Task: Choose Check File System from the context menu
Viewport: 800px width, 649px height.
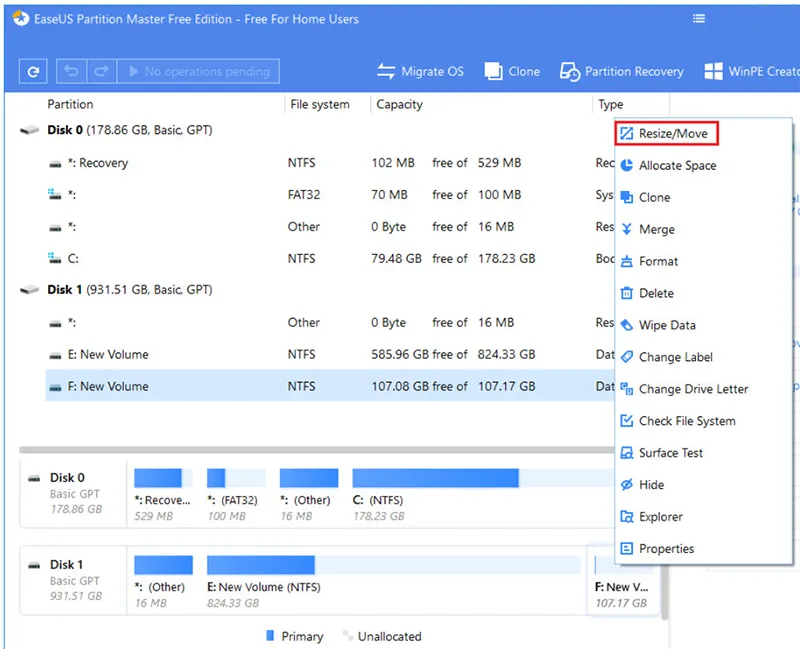Action: click(x=704, y=421)
